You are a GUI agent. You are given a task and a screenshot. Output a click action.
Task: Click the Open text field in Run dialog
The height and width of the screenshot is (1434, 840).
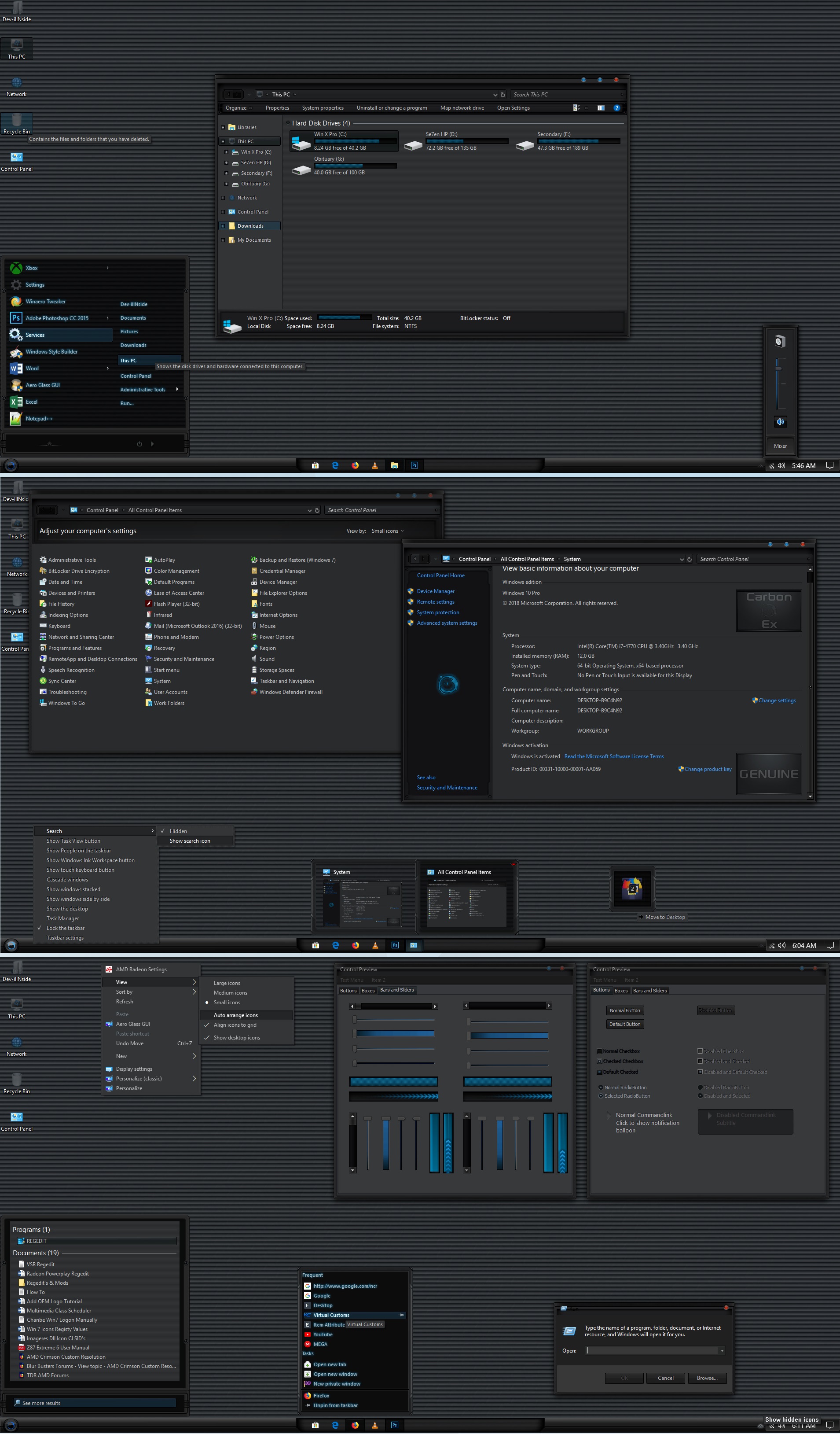click(652, 1350)
